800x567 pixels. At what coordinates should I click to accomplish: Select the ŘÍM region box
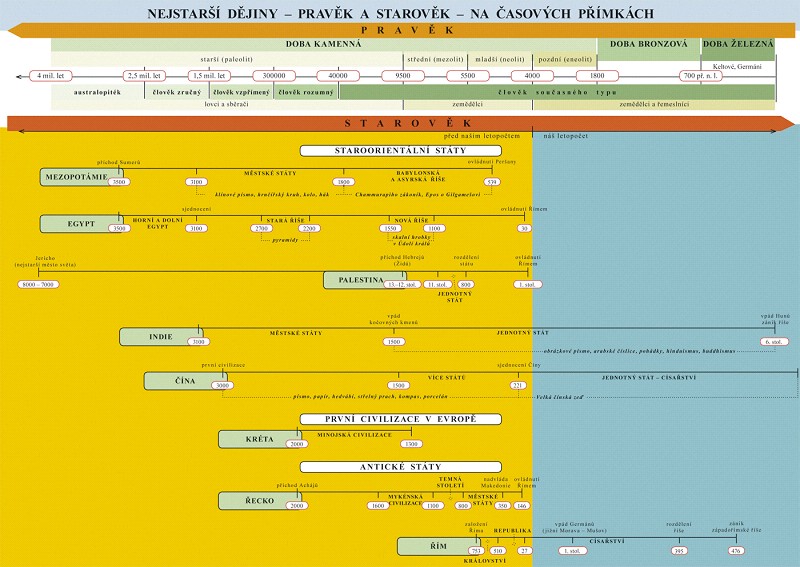pyautogui.click(x=439, y=546)
